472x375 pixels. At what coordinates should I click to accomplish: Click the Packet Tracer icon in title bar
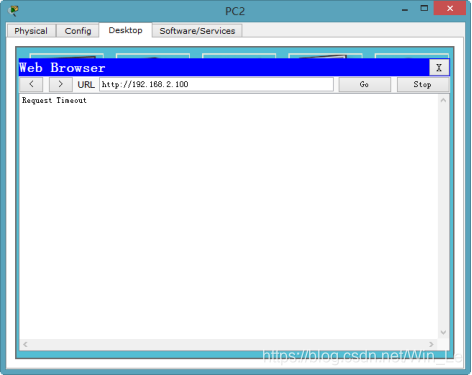click(x=14, y=11)
